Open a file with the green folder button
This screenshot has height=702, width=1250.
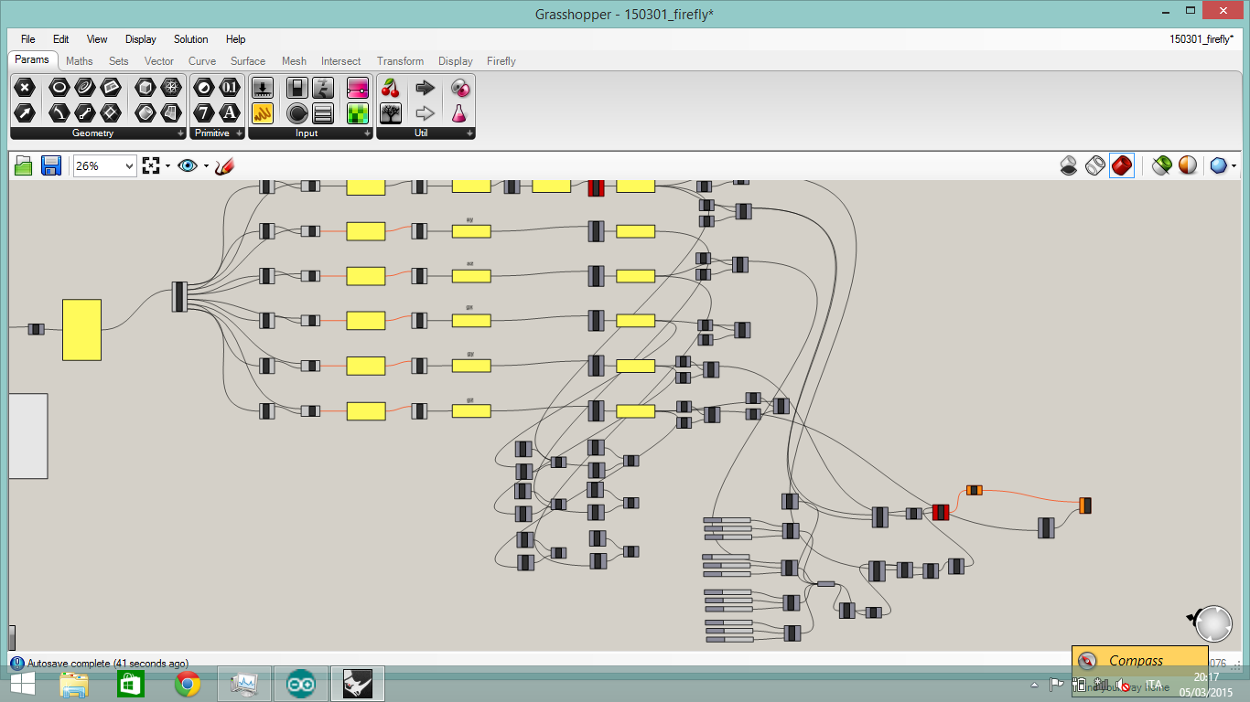22,165
